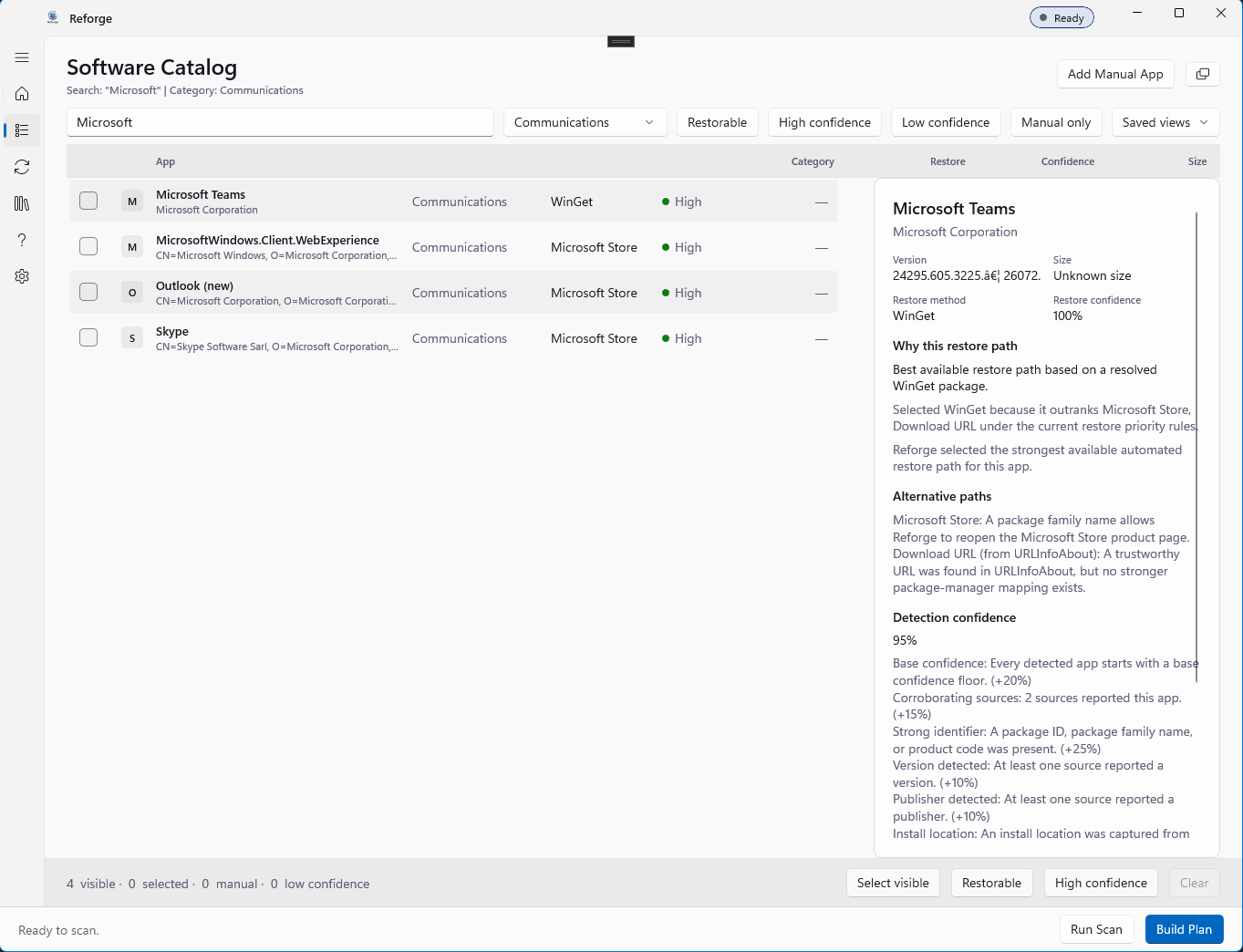The height and width of the screenshot is (952, 1243).
Task: Click the bottom Restorable button
Action: (x=991, y=883)
